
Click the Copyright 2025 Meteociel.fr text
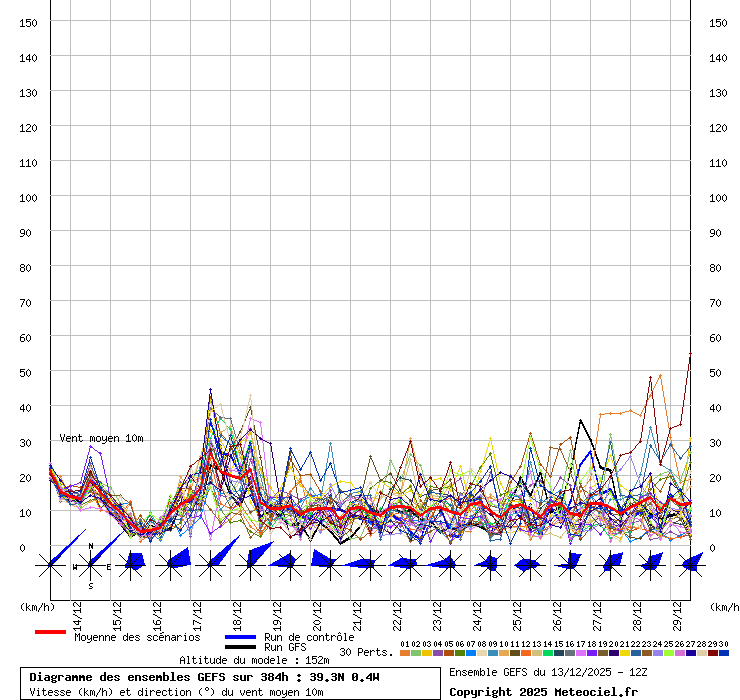click(543, 691)
